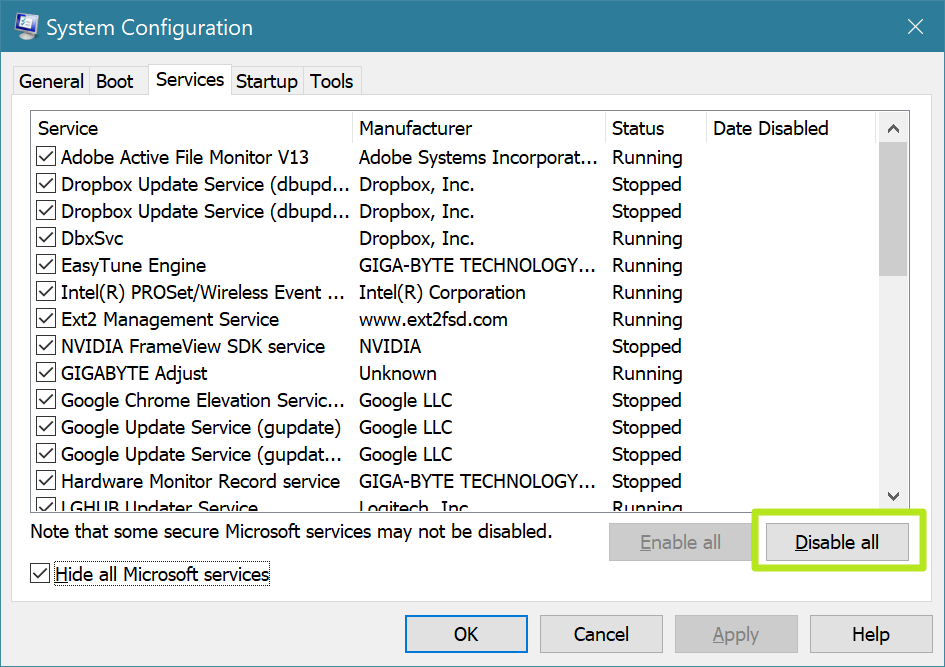
Task: Click the OK button
Action: [465, 633]
